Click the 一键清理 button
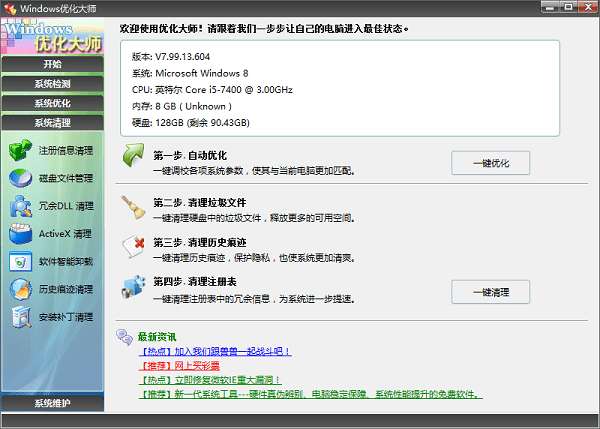Screen dimensions: 600x429 pos(491,292)
